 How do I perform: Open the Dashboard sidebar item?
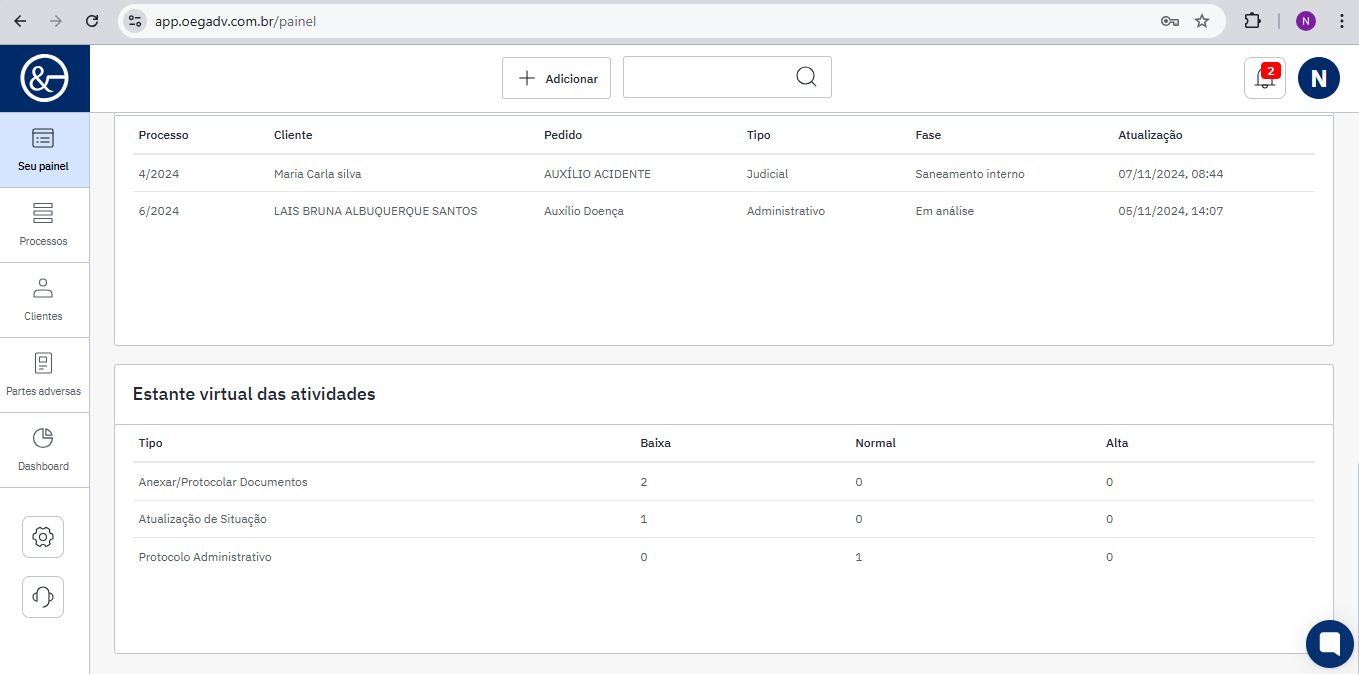pyautogui.click(x=44, y=450)
